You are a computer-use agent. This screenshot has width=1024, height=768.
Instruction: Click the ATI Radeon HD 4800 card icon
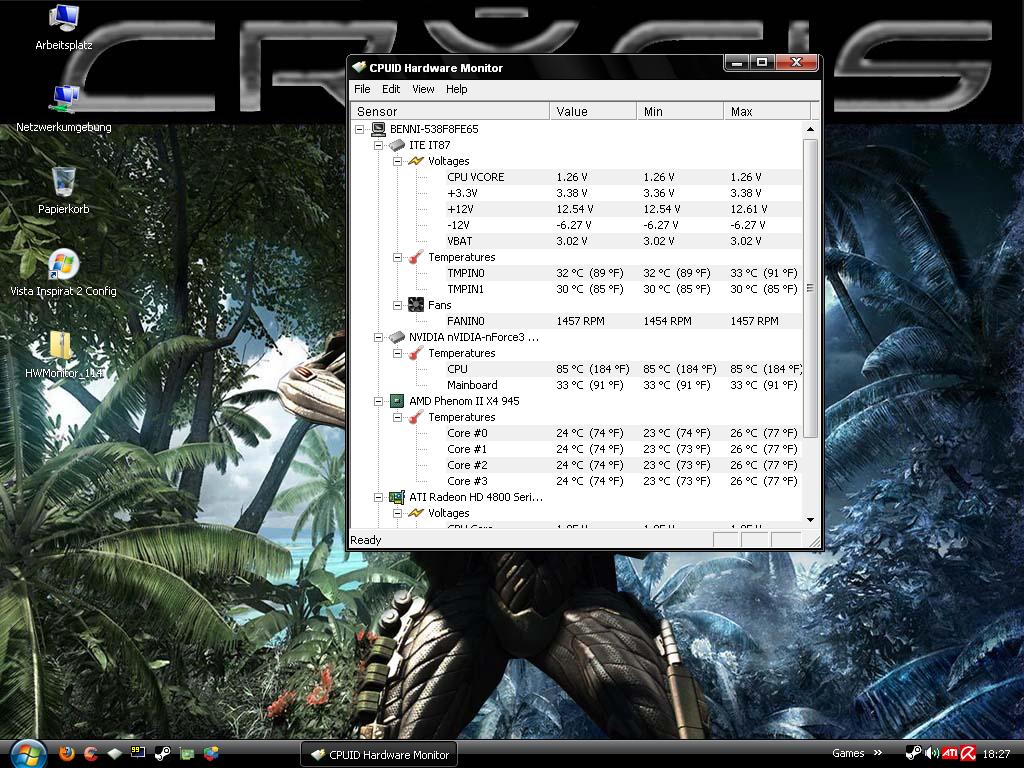click(x=396, y=497)
